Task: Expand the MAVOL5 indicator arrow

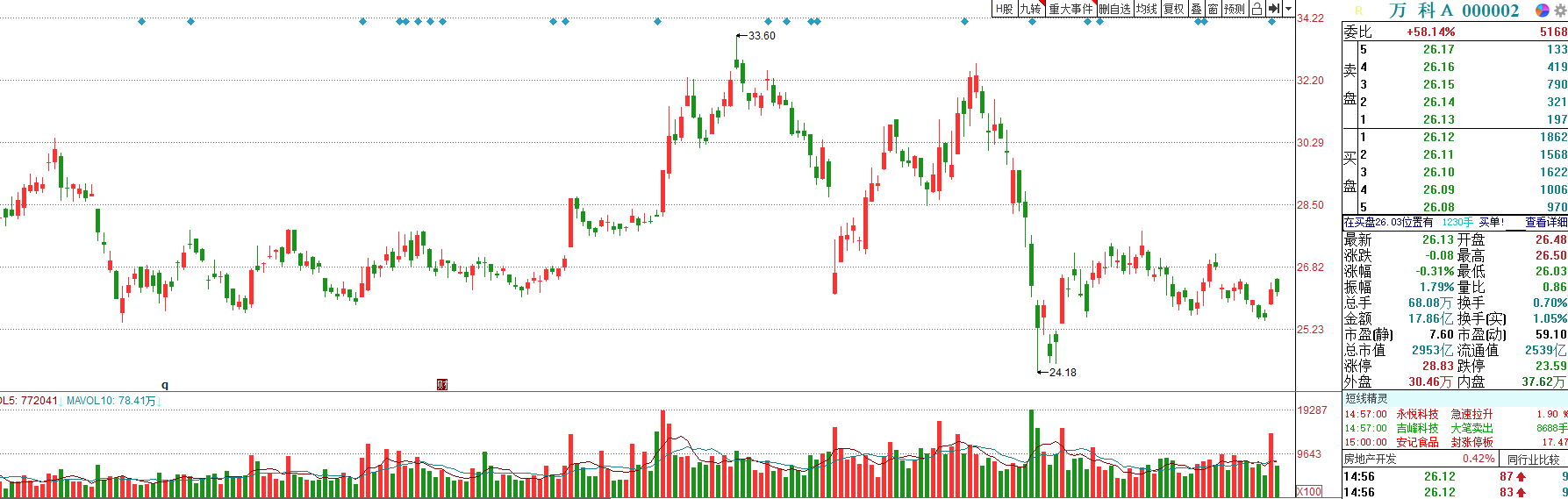Action: pyautogui.click(x=61, y=401)
